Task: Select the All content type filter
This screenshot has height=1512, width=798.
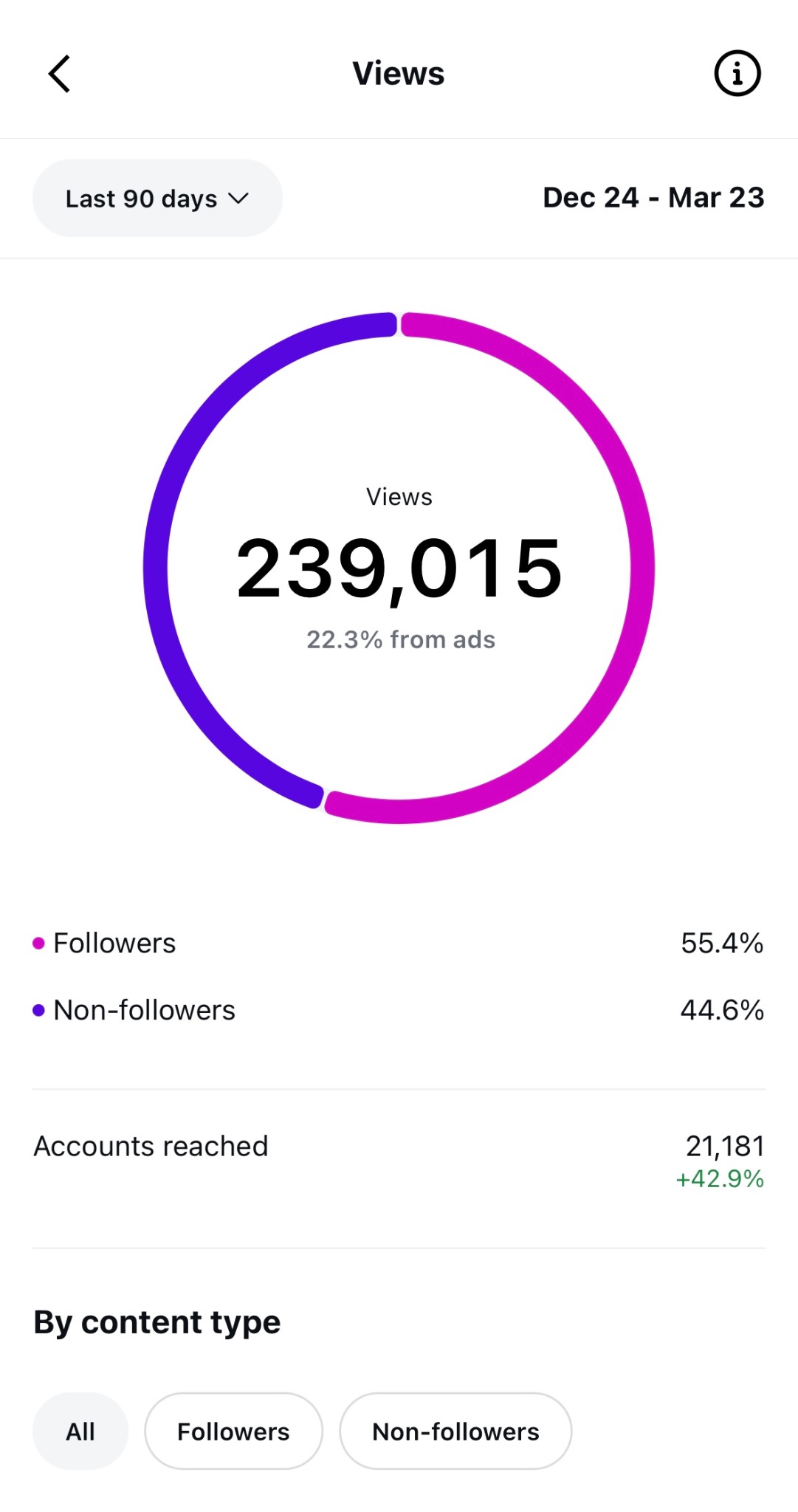Action: (x=80, y=1432)
